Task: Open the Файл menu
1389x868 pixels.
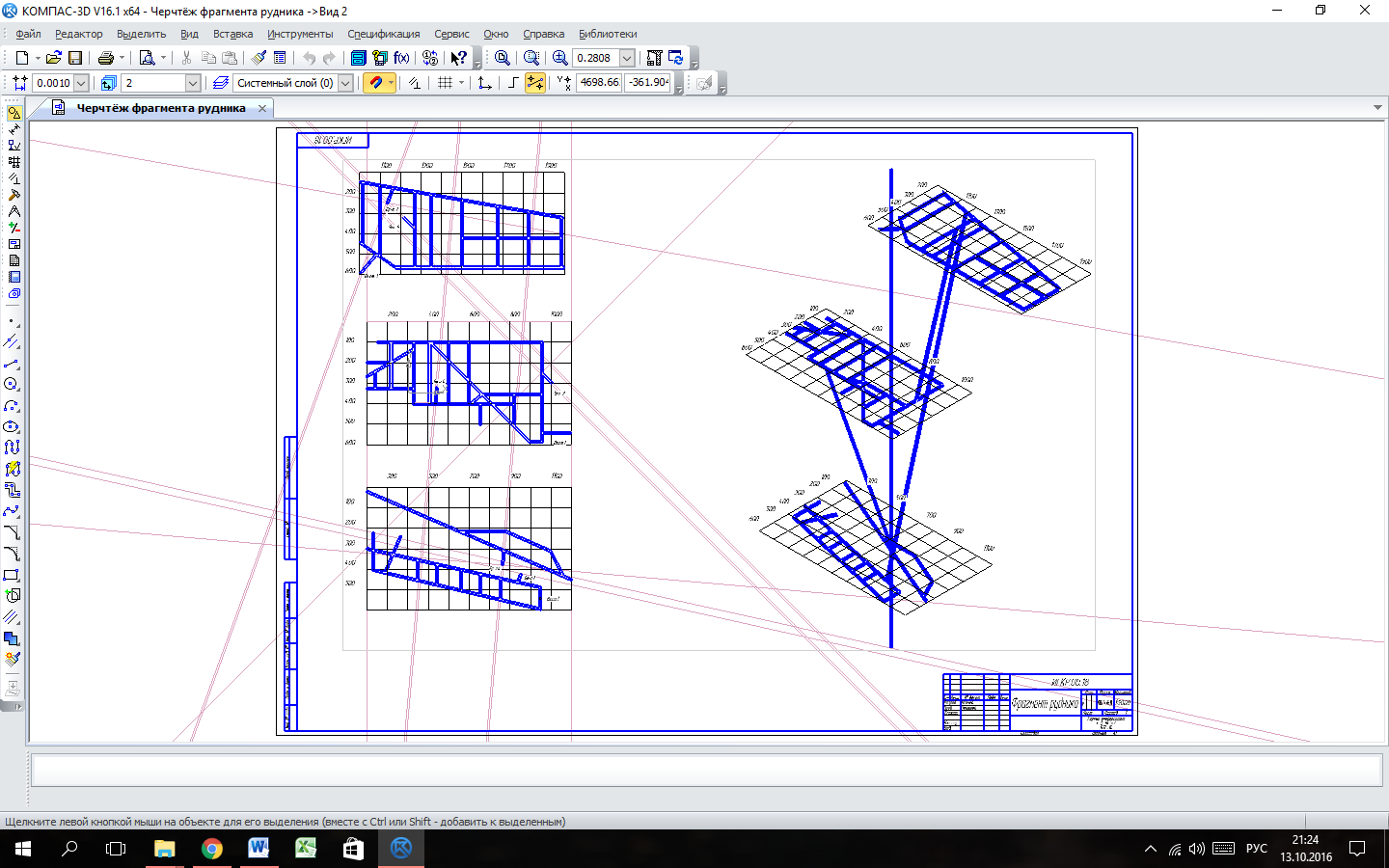Action: pyautogui.click(x=28, y=34)
